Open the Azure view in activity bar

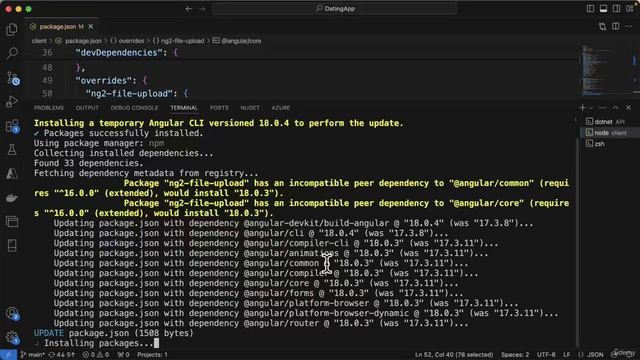[12, 173]
